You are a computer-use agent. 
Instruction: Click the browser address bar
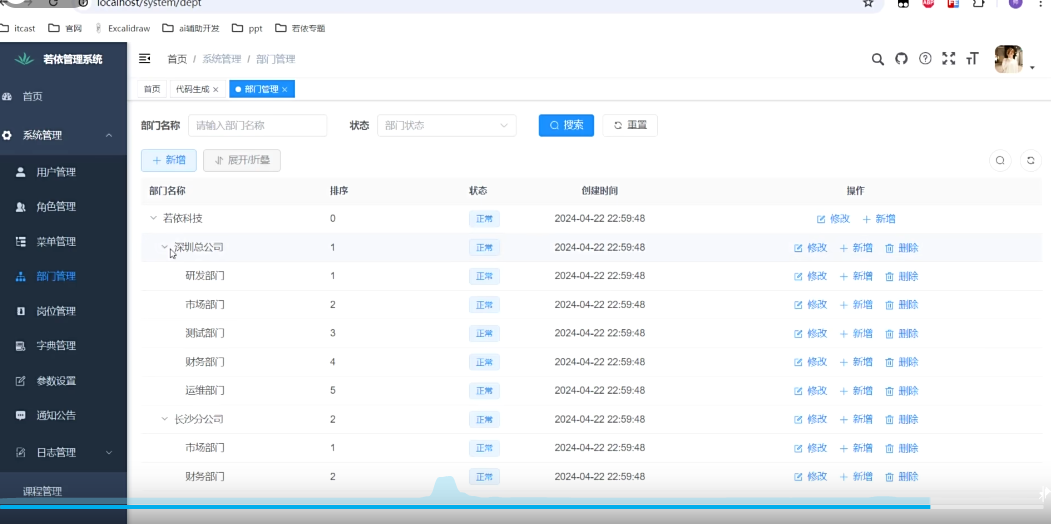tap(469, 4)
